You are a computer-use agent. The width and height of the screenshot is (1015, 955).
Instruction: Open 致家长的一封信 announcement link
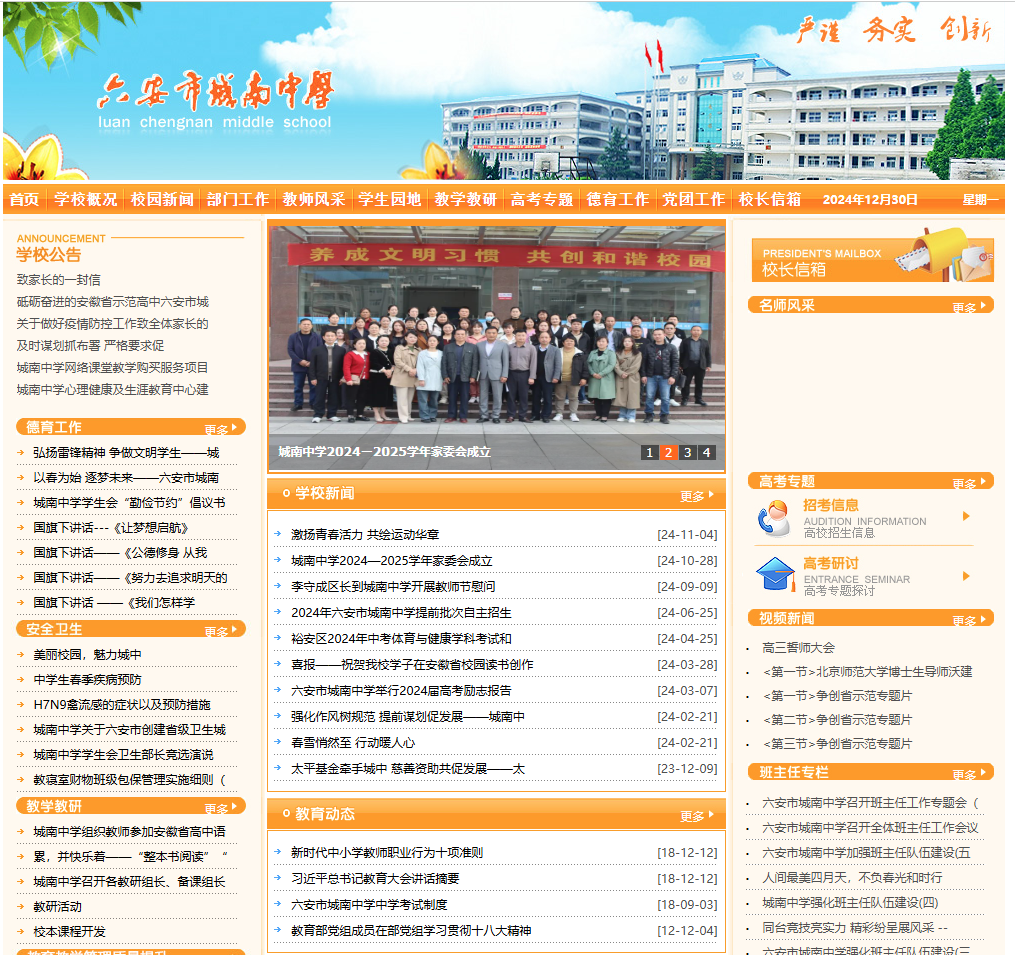coord(58,280)
